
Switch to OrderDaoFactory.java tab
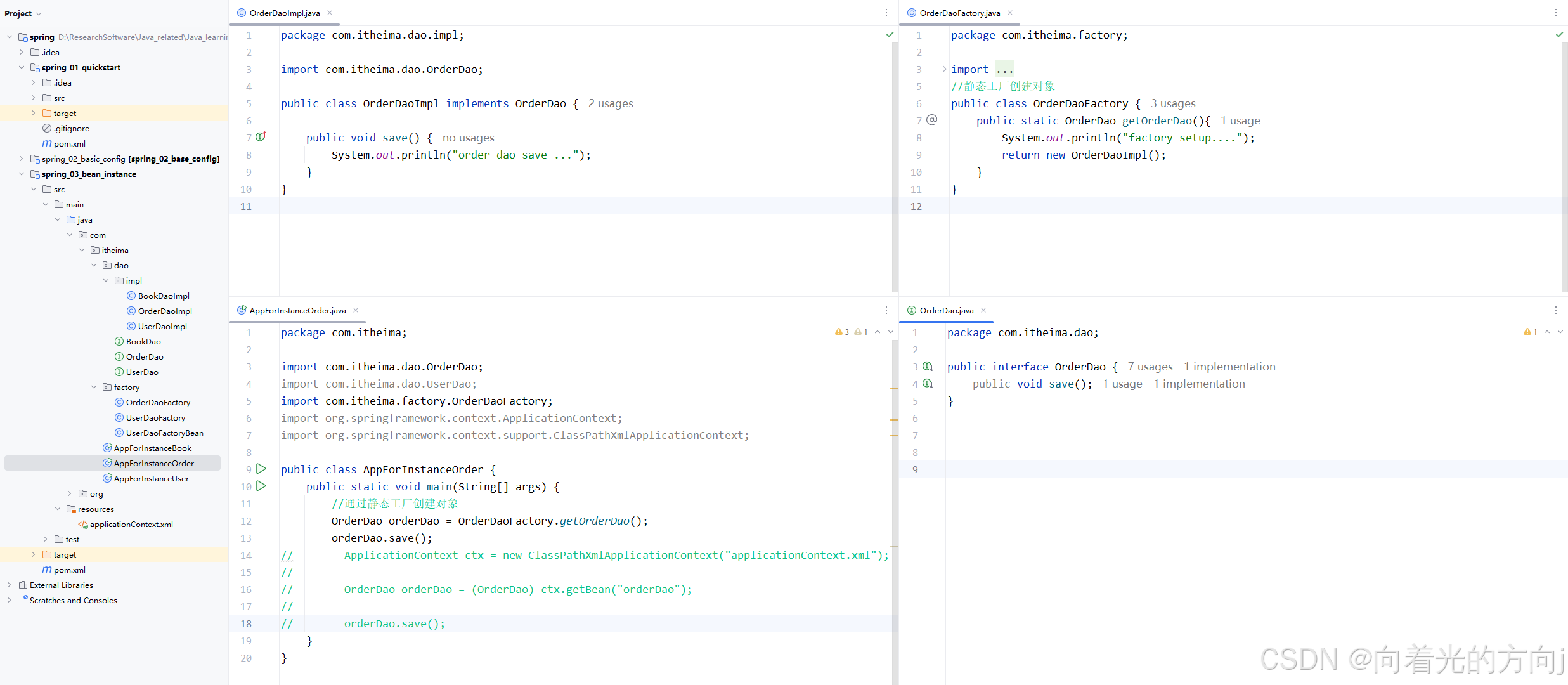959,13
